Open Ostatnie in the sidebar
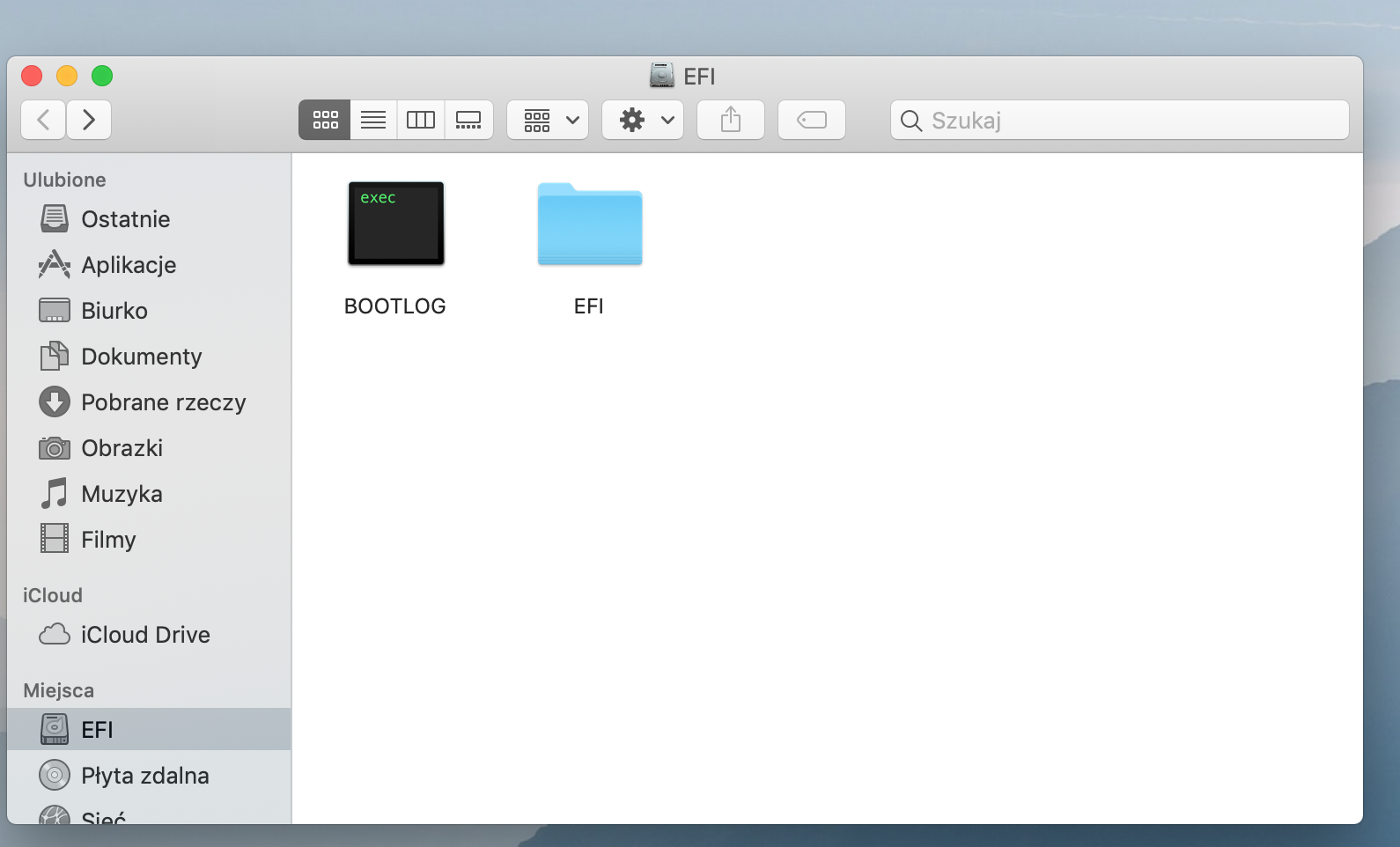The width and height of the screenshot is (1400, 847). (125, 219)
